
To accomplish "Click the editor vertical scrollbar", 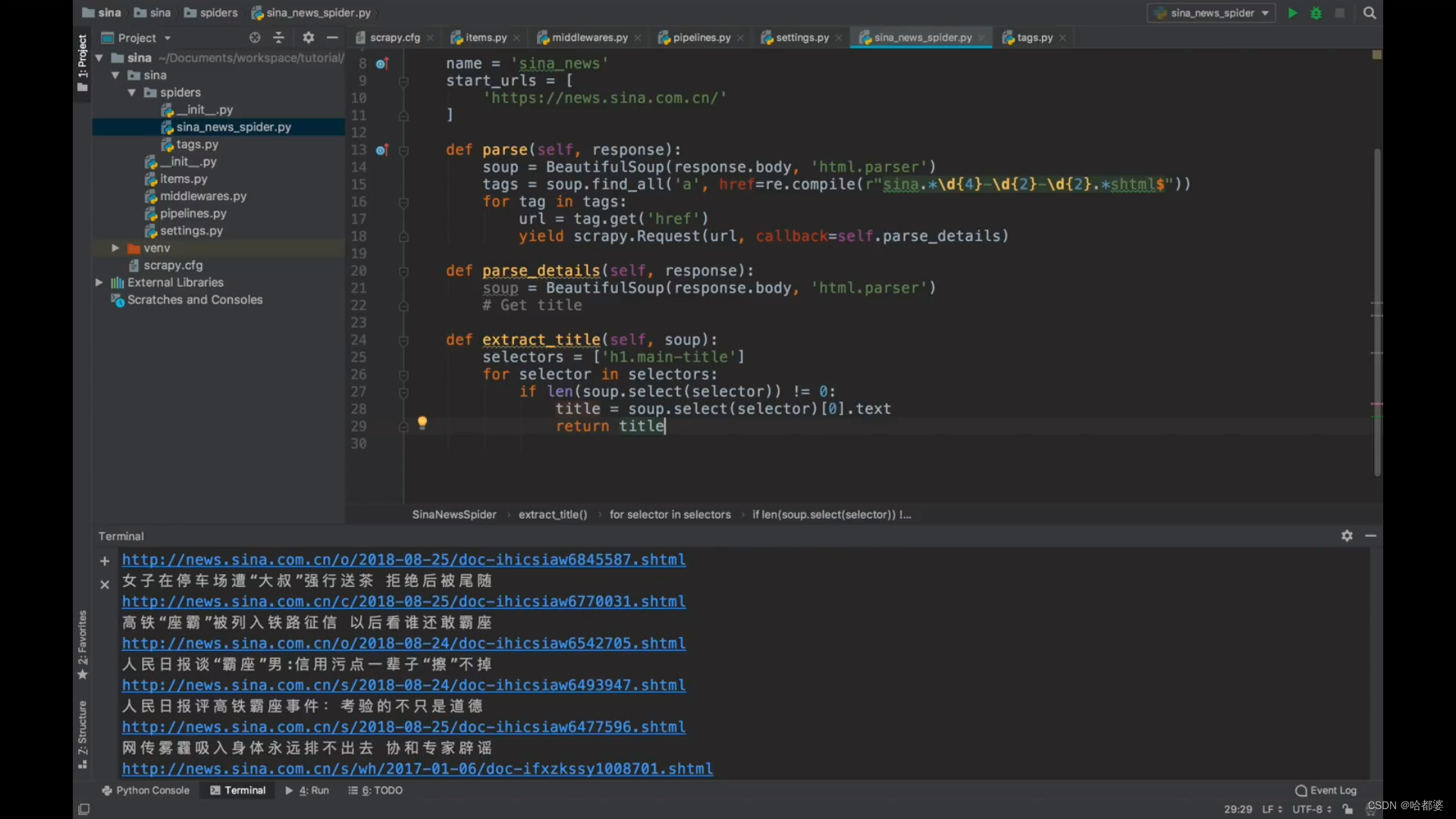I will point(1377,311).
